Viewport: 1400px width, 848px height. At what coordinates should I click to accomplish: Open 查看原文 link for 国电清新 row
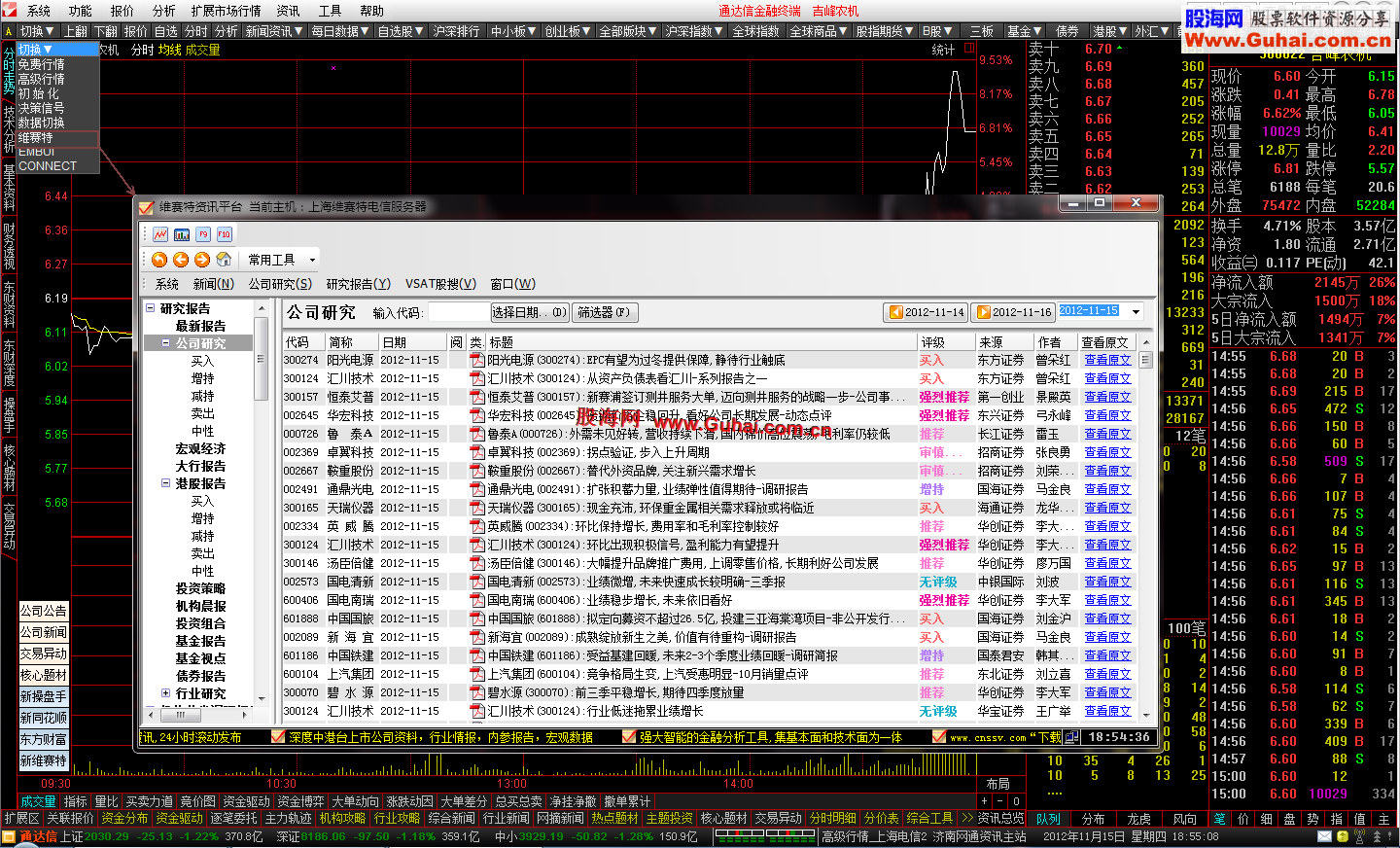click(1107, 582)
